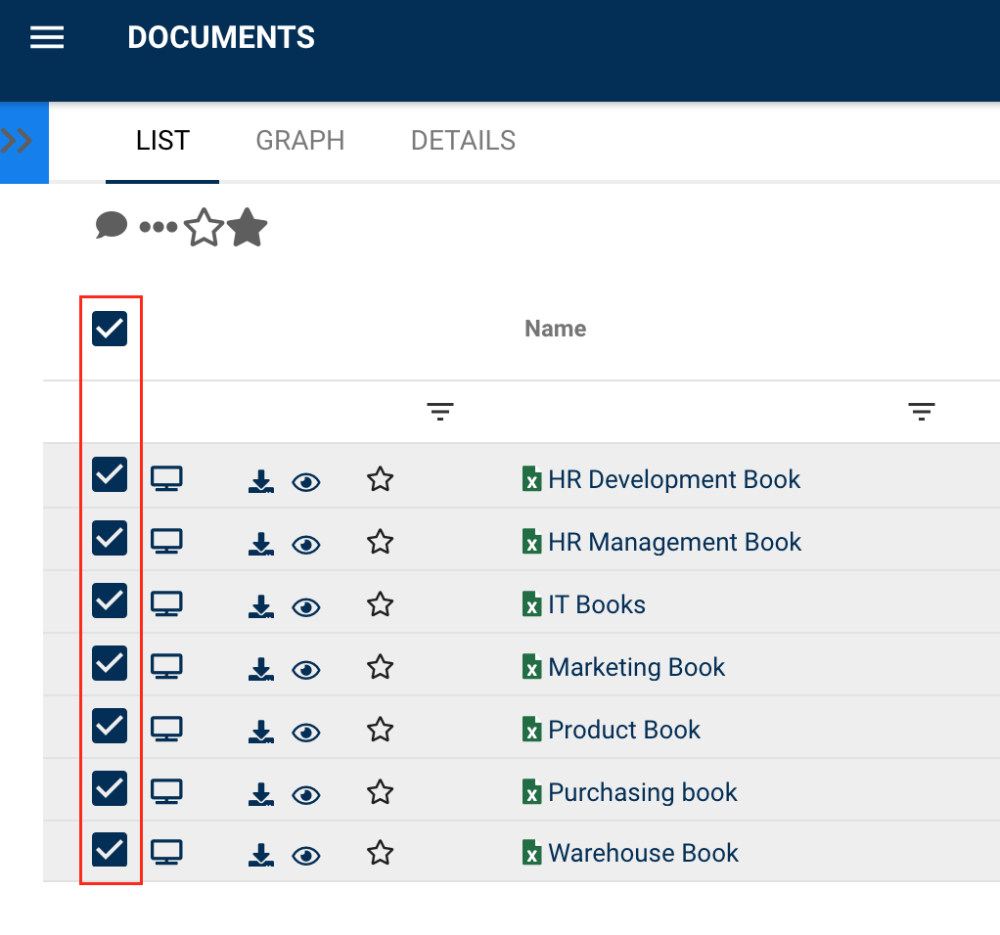This screenshot has width=1000, height=935.
Task: Open the filter above the icons column
Action: [440, 411]
